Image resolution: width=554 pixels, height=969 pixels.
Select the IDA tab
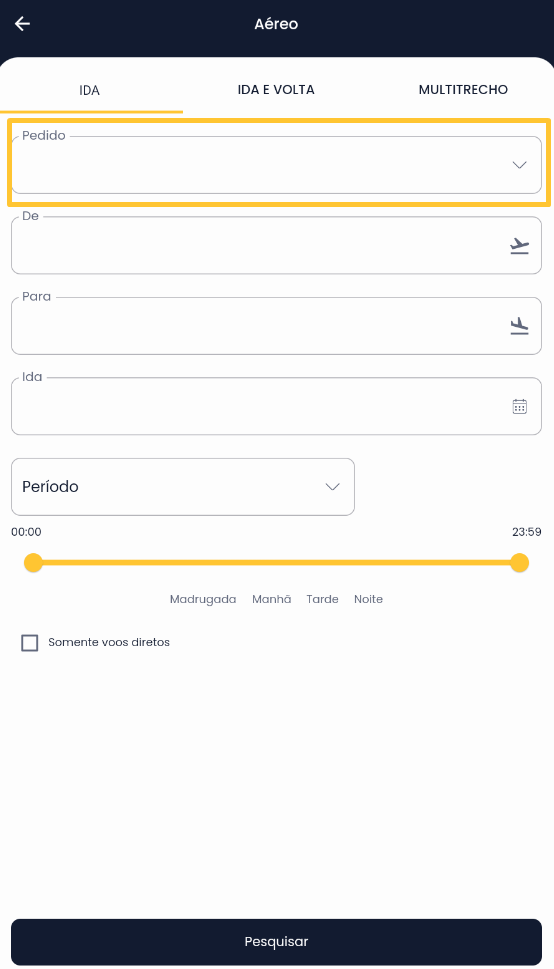click(x=90, y=90)
